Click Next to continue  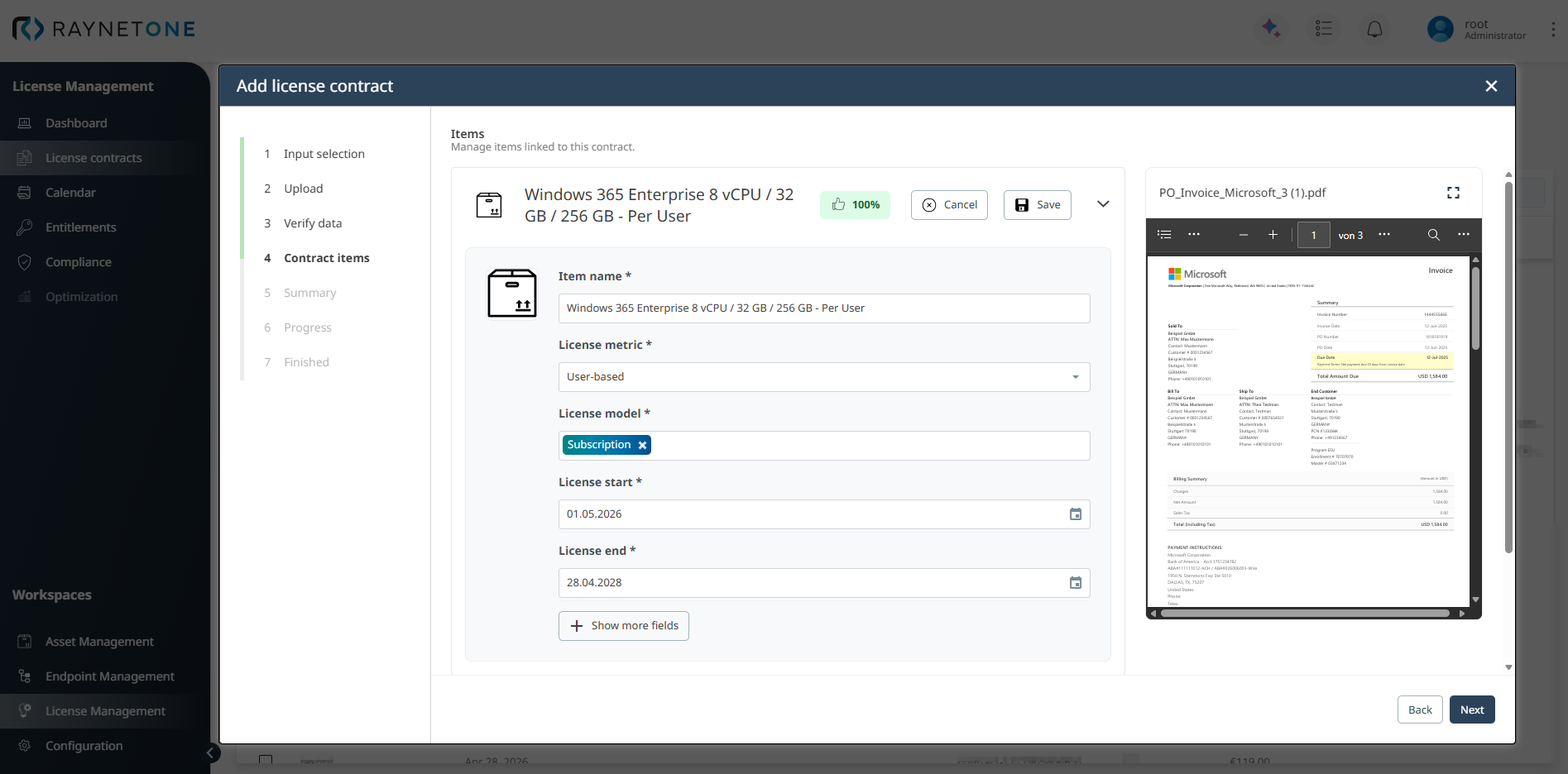[x=1472, y=710]
